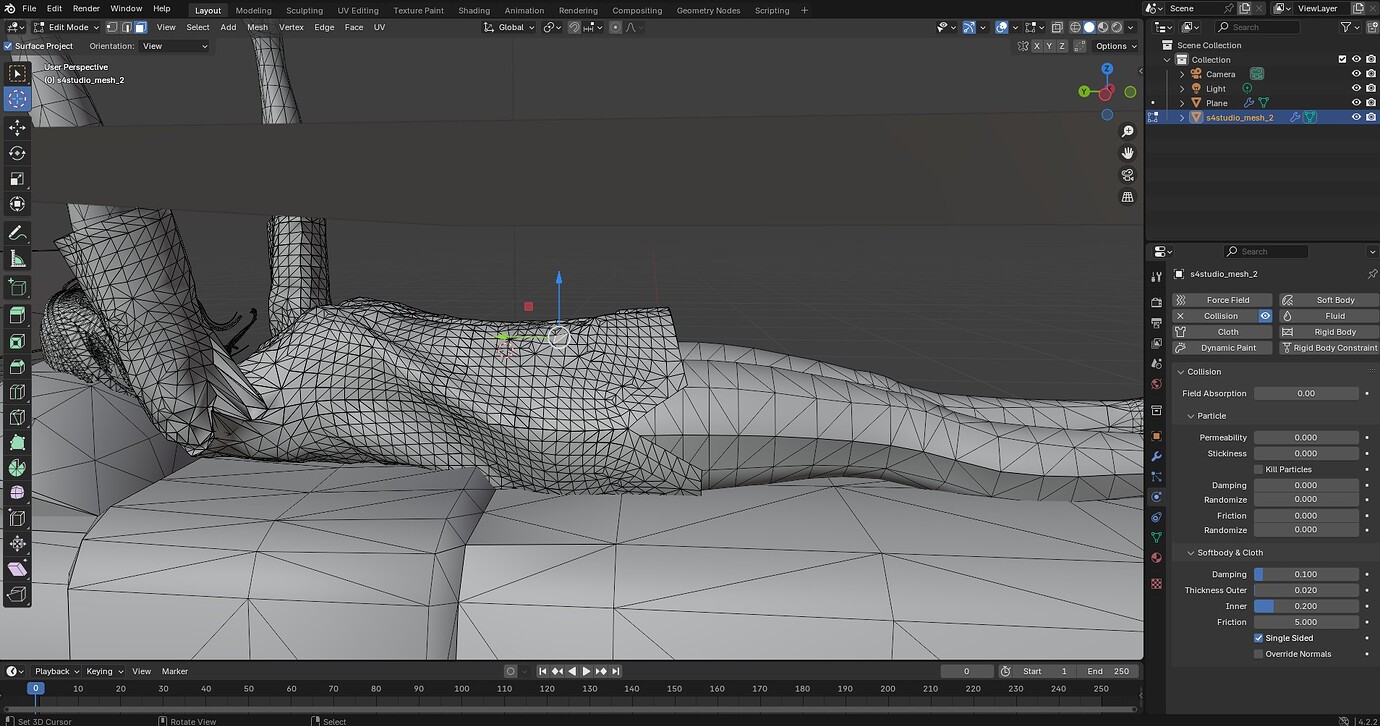This screenshot has height=726, width=1380.
Task: Open the Global transform orientation dropdown
Action: pyautogui.click(x=510, y=27)
